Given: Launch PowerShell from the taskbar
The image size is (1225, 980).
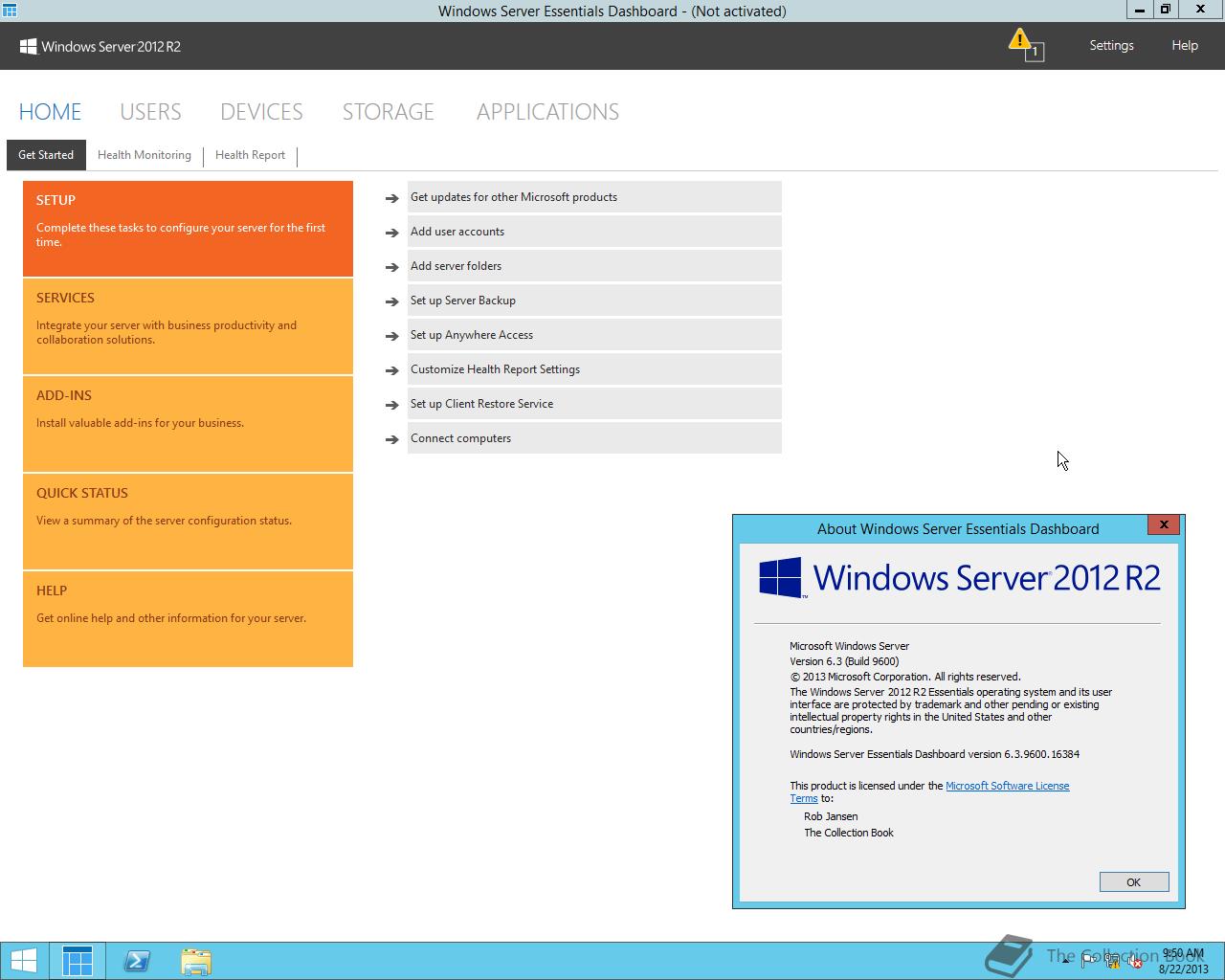Looking at the screenshot, I should pos(137,961).
